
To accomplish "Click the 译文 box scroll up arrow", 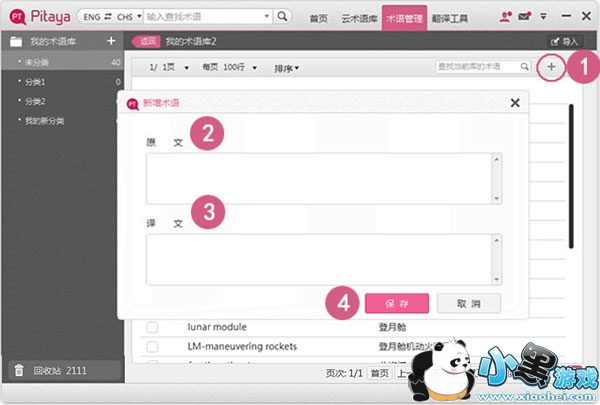I will point(497,240).
